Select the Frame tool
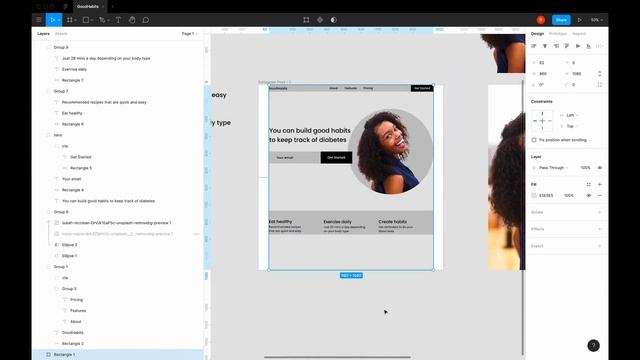This screenshot has height=360, width=640. (69, 20)
